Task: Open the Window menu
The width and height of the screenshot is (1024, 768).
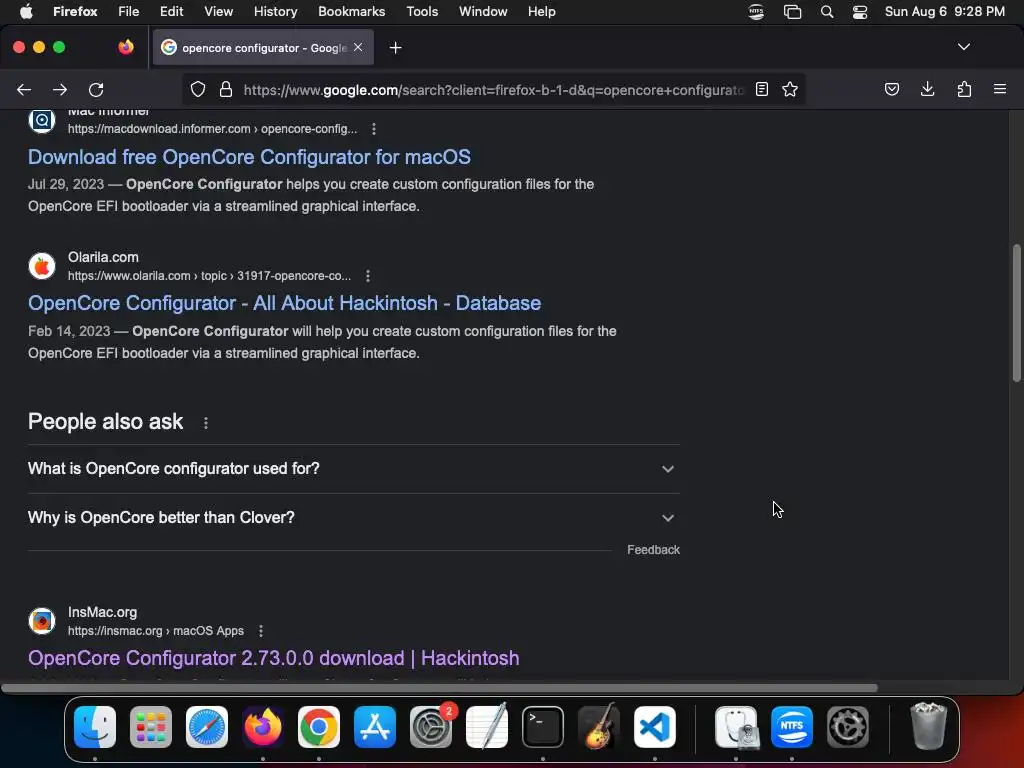Action: click(483, 12)
